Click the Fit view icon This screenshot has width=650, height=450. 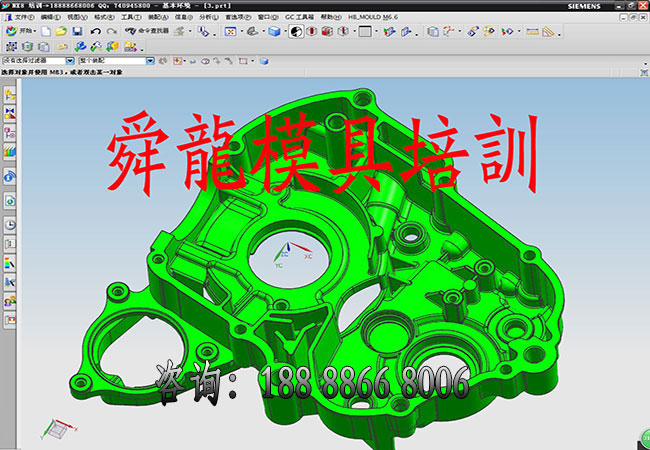(x=231, y=32)
